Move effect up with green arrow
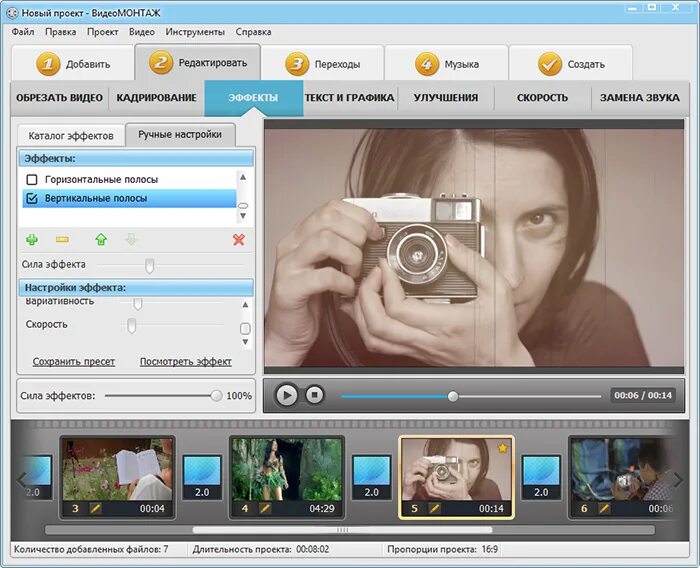This screenshot has height=568, width=700. (101, 240)
